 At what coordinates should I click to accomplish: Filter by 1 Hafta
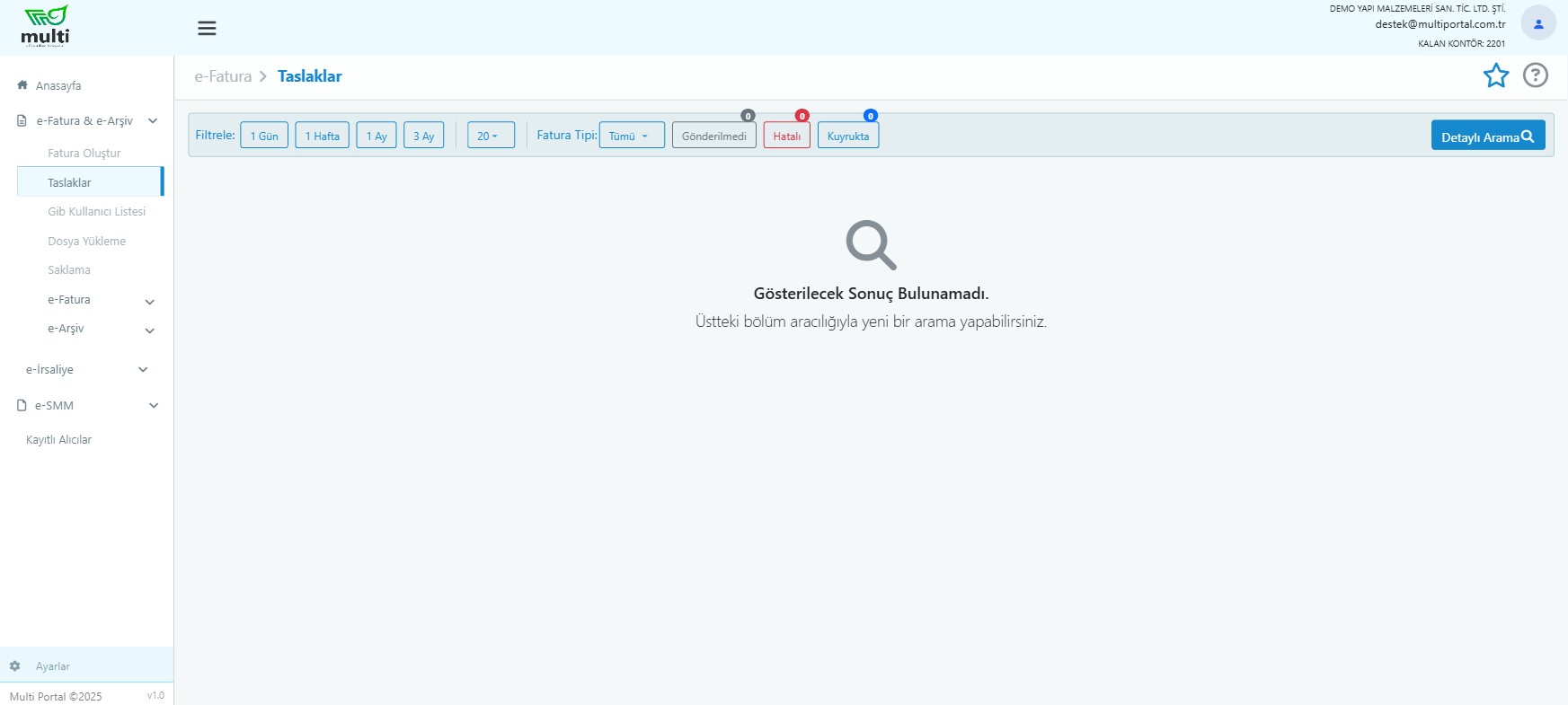tap(323, 135)
